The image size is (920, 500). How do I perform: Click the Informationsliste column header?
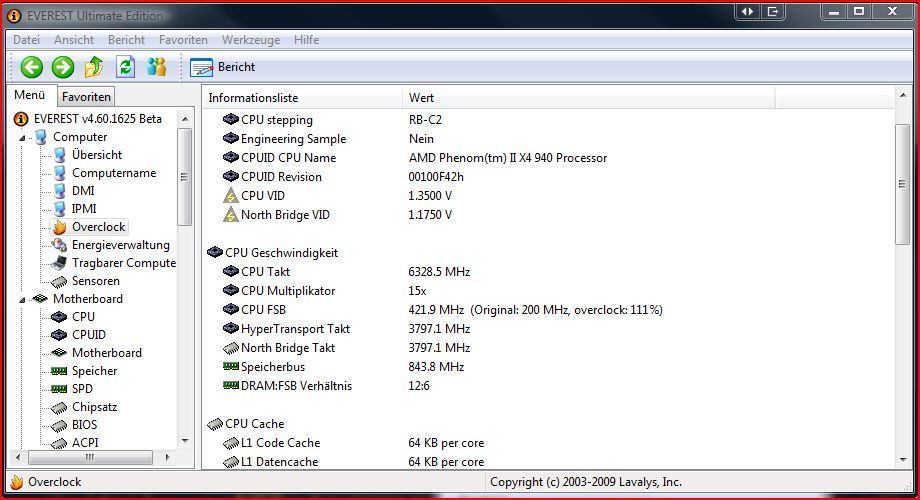pyautogui.click(x=303, y=98)
